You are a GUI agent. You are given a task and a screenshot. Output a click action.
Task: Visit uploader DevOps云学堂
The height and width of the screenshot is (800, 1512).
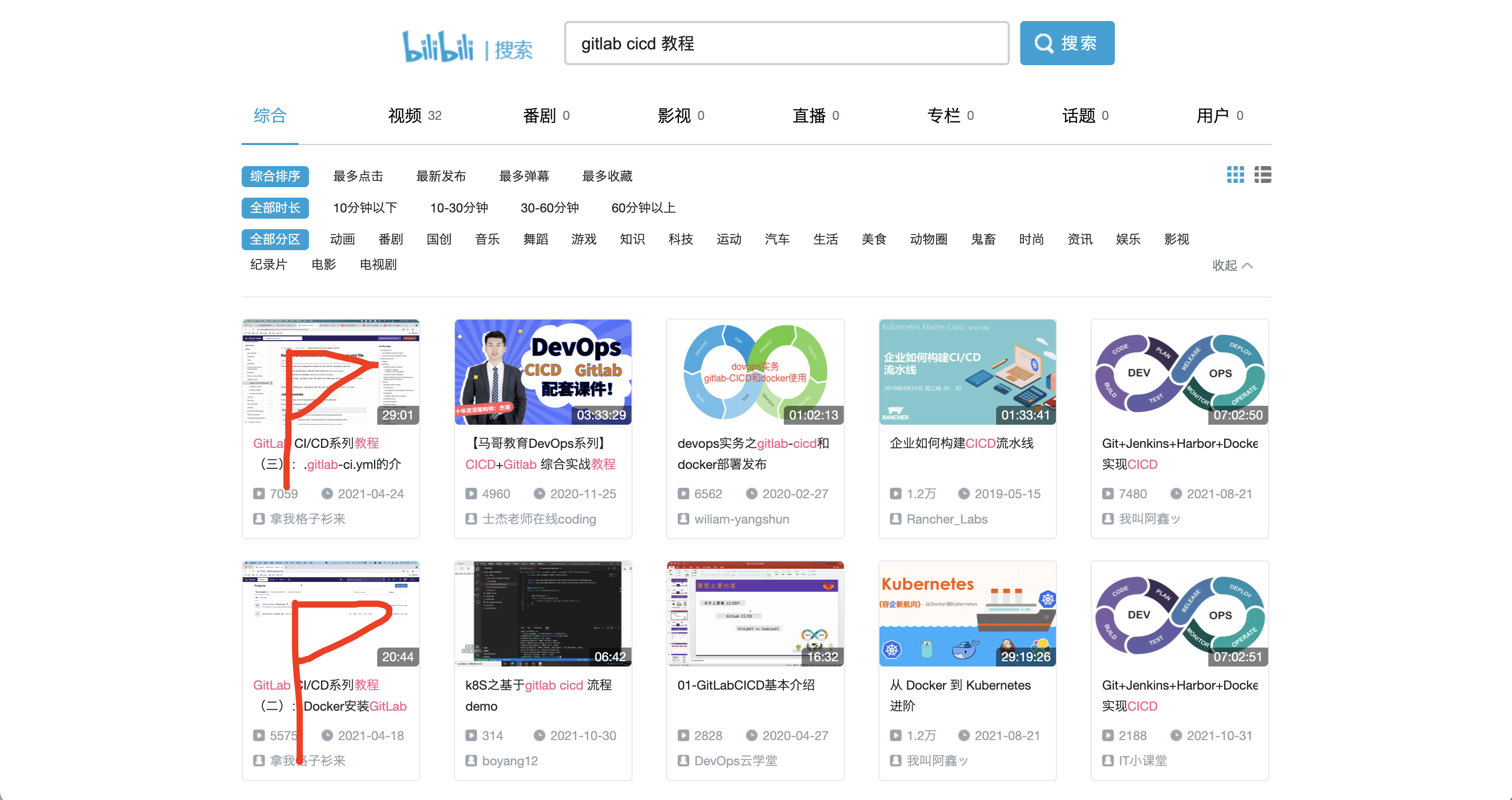pyautogui.click(x=736, y=761)
